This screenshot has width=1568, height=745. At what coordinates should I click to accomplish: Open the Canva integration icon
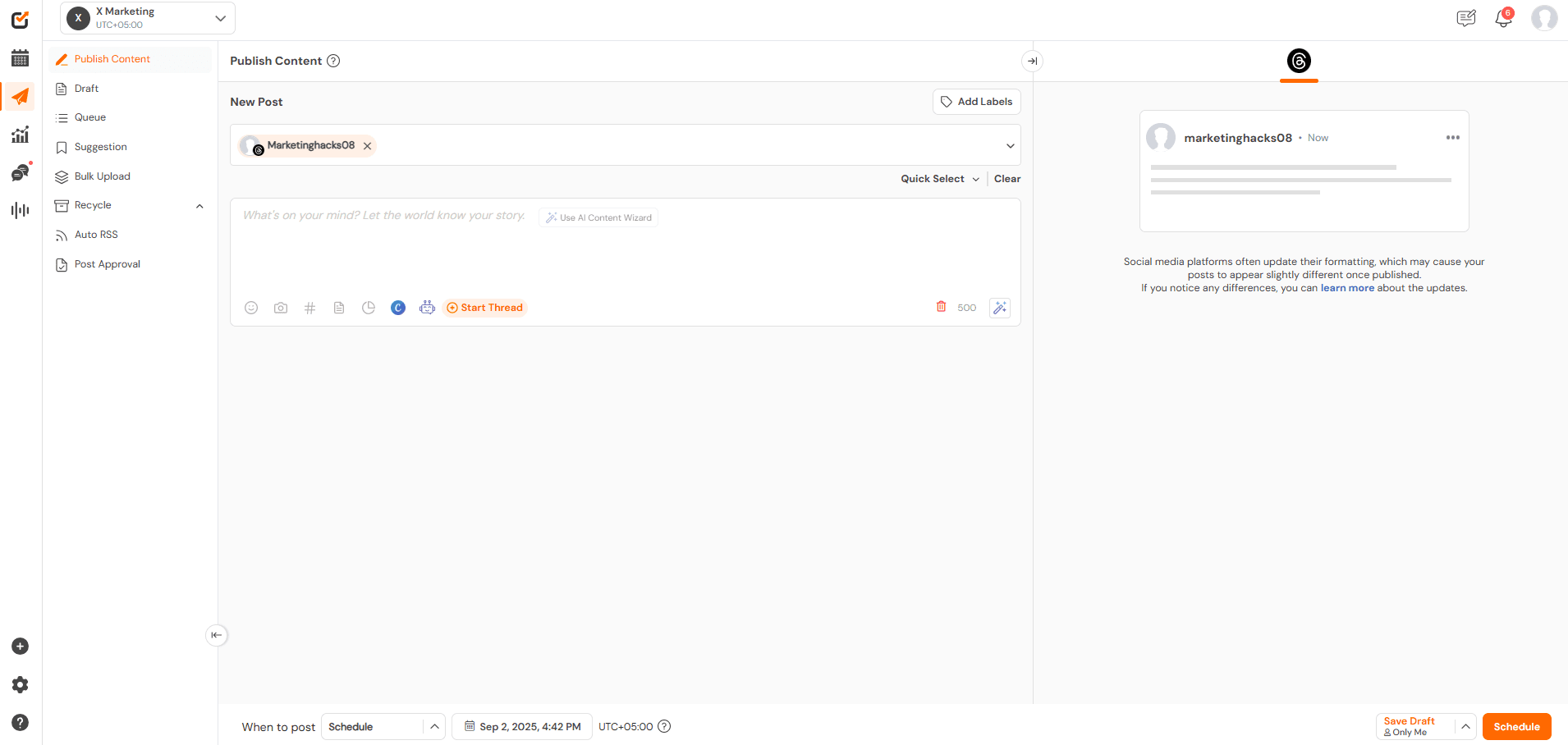click(398, 307)
